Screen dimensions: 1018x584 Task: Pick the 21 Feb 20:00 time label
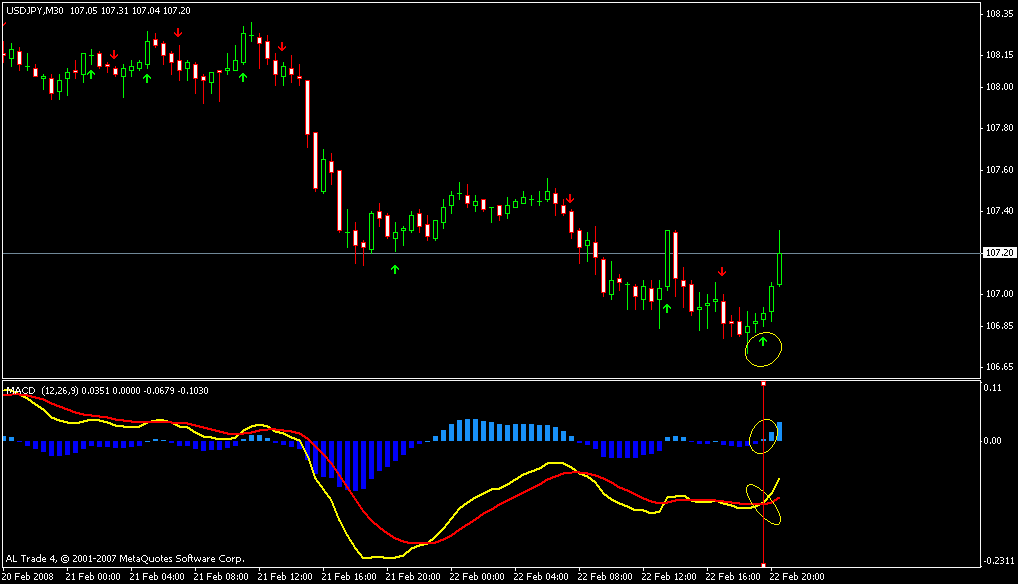[413, 576]
